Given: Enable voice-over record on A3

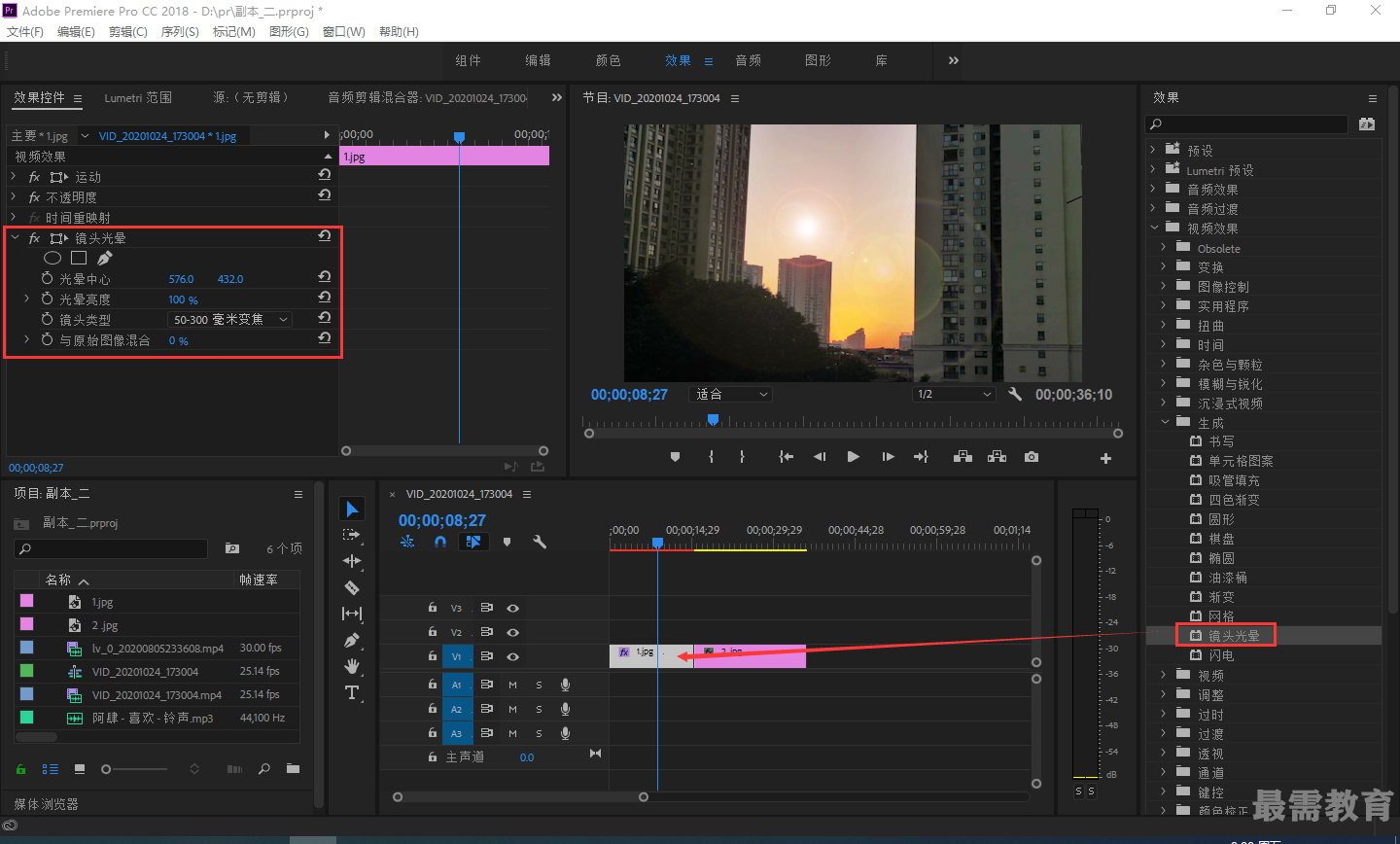Looking at the screenshot, I should 565,733.
